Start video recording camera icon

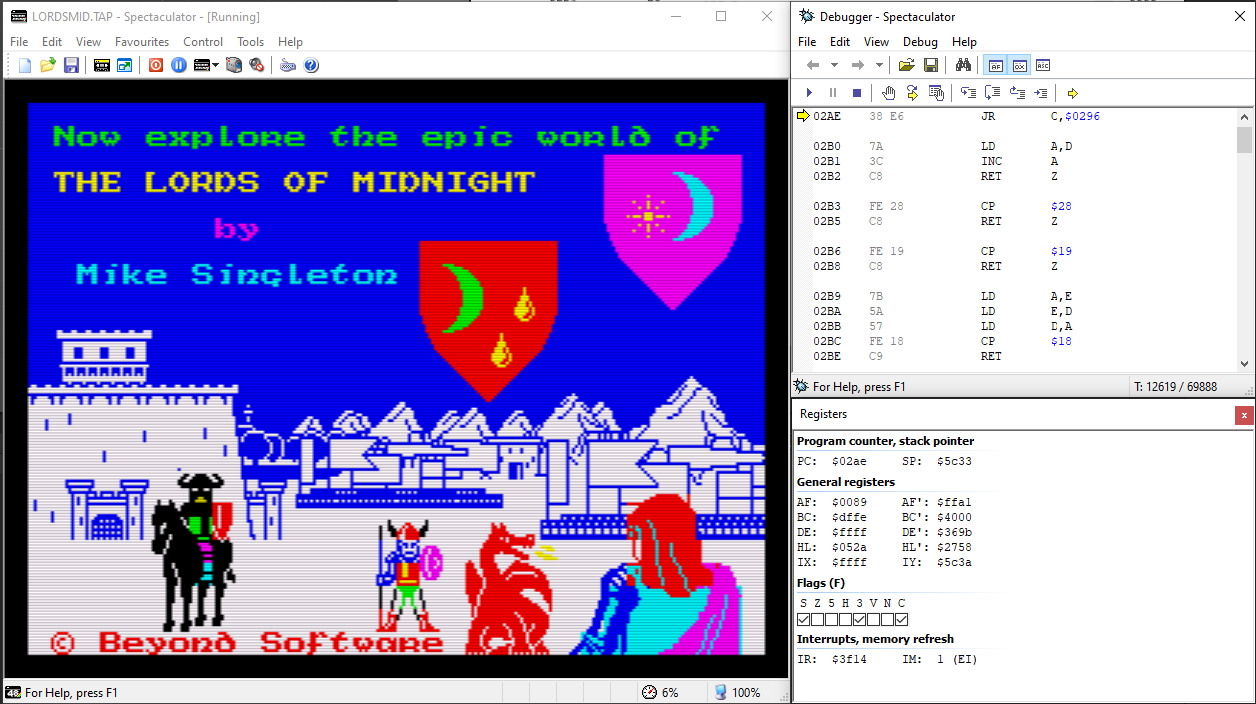pos(233,65)
